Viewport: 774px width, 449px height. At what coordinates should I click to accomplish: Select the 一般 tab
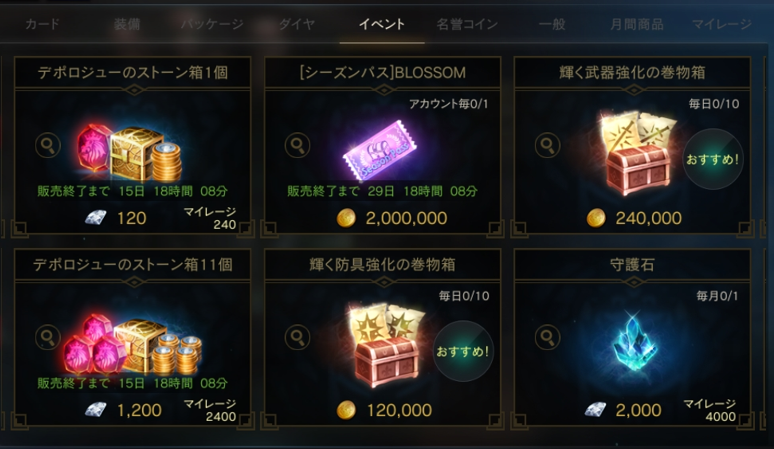(x=552, y=24)
